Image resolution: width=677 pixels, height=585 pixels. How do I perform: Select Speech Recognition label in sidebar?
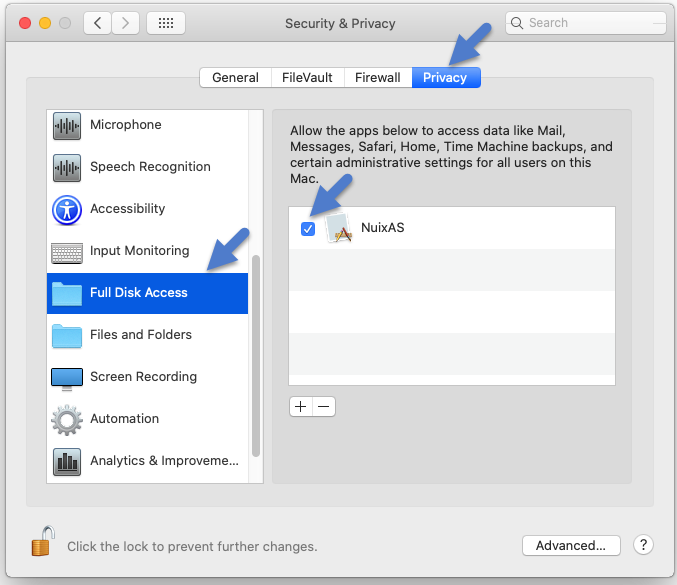[150, 167]
